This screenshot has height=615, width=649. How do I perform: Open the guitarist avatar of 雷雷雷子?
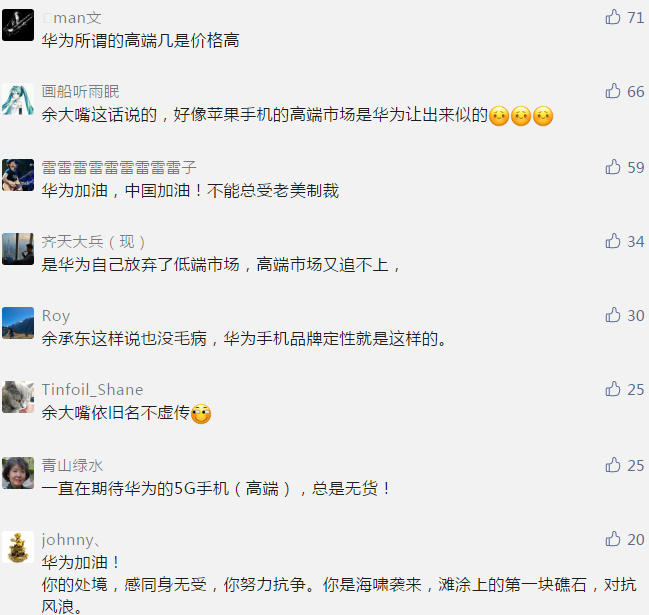(18, 175)
